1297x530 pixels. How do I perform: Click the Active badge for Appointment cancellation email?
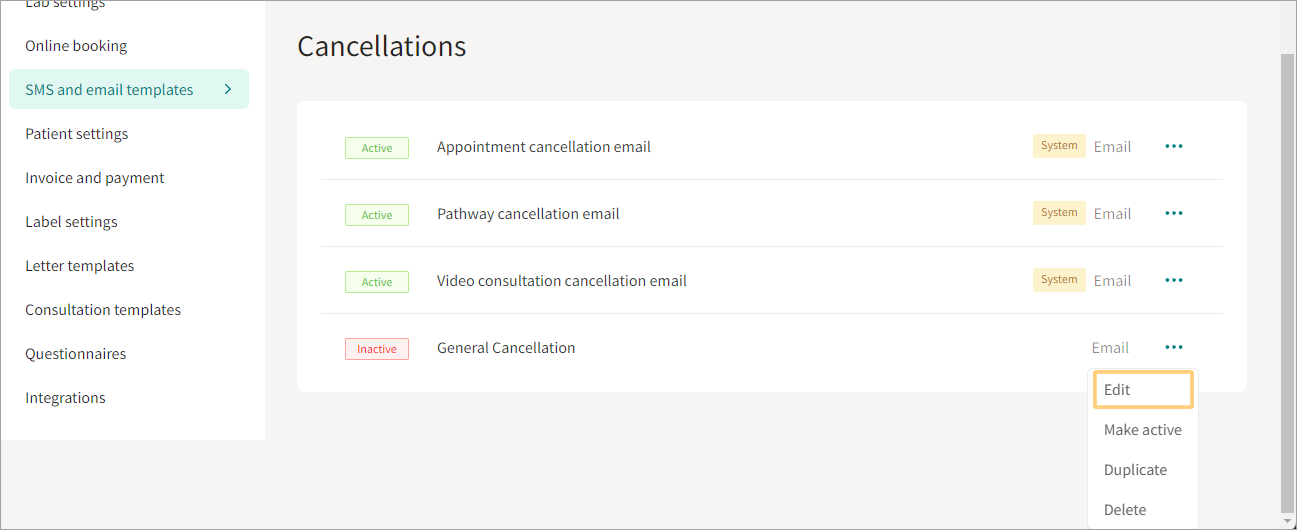click(x=377, y=148)
